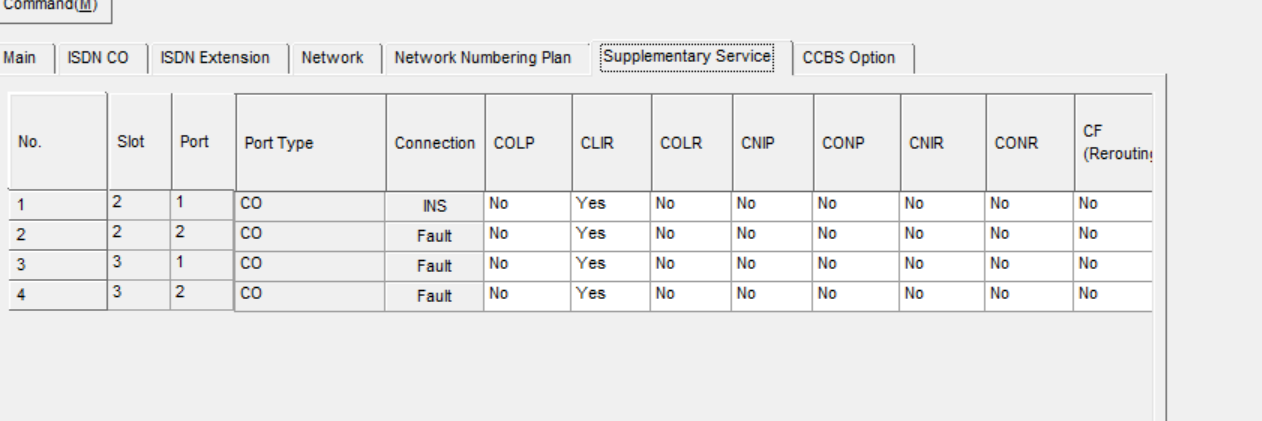
Task: Click the CNIR cell in row 2
Action: point(943,234)
